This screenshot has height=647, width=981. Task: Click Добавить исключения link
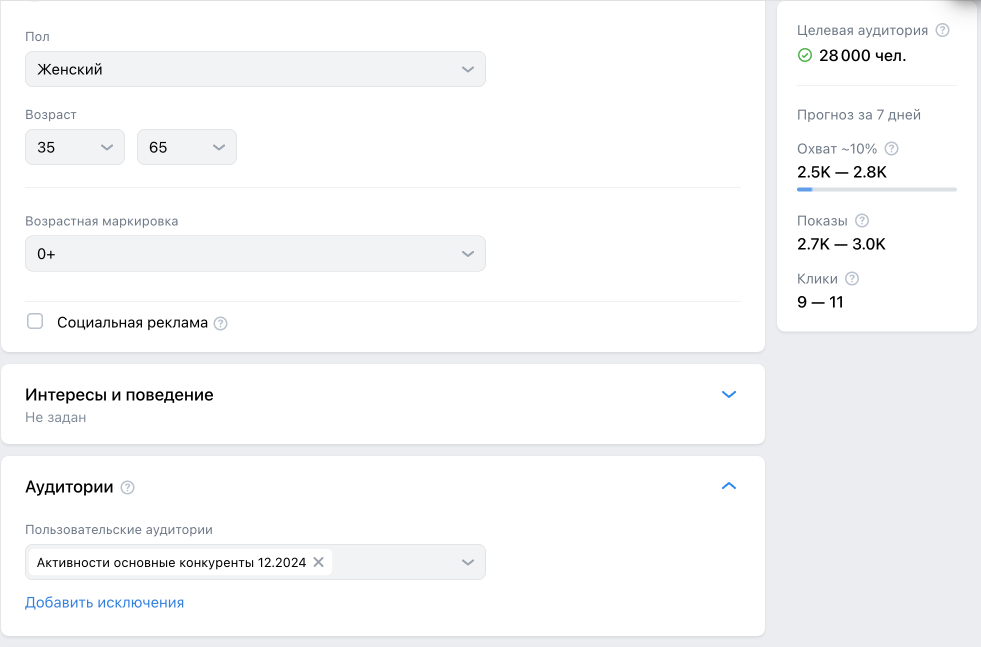coord(104,602)
